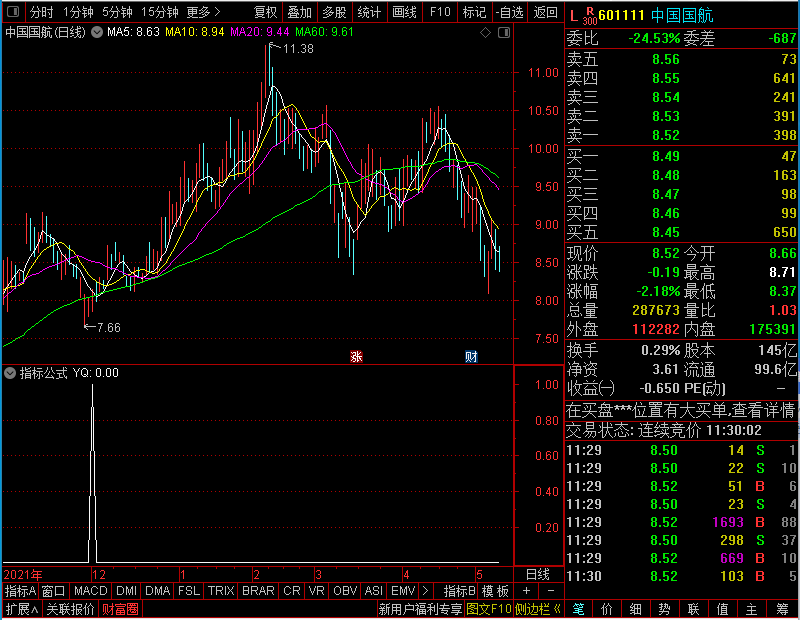The height and width of the screenshot is (620, 800).
Task: Activate 画线 drawing tools
Action: tap(405, 12)
